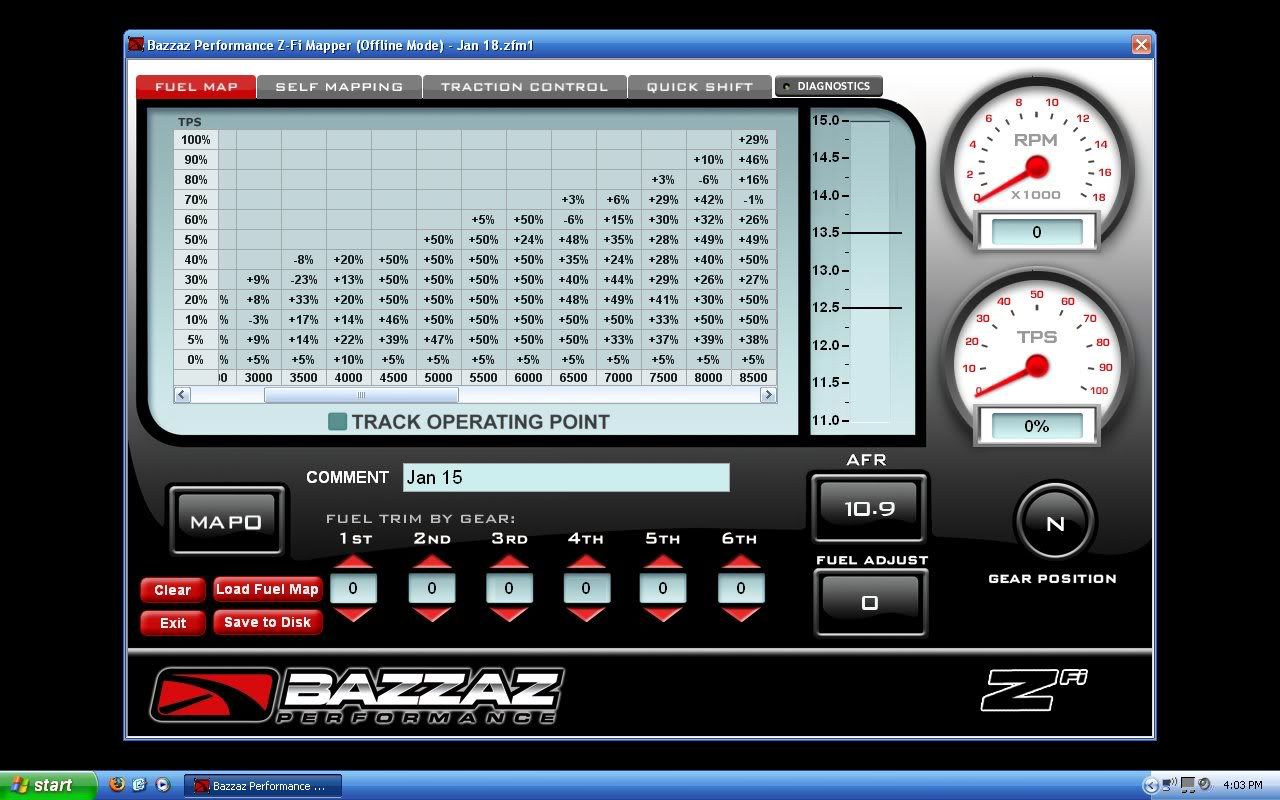Click the RPM readout box showing 0
The image size is (1280, 800).
pyautogui.click(x=1036, y=232)
